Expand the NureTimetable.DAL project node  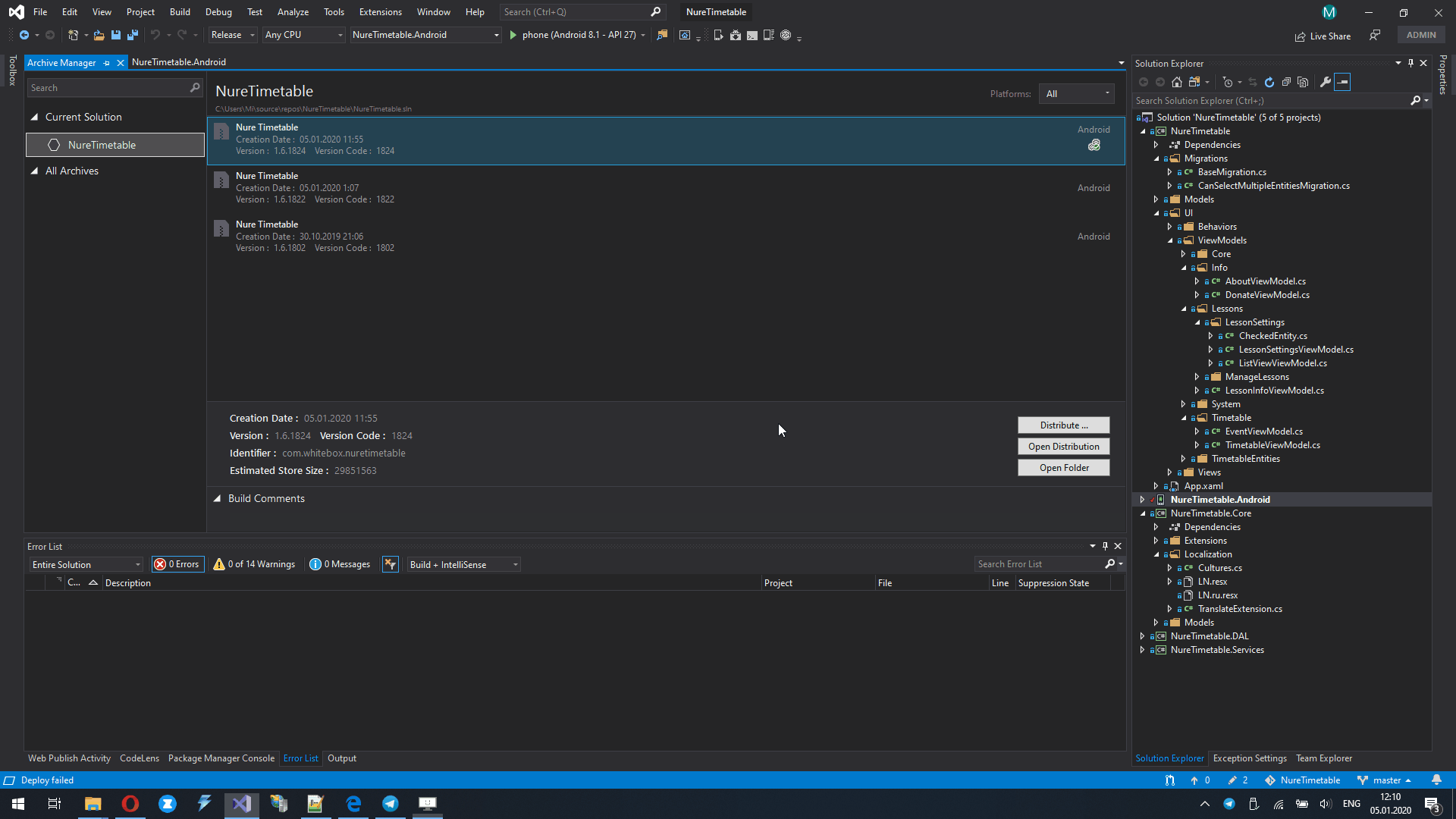click(1142, 636)
